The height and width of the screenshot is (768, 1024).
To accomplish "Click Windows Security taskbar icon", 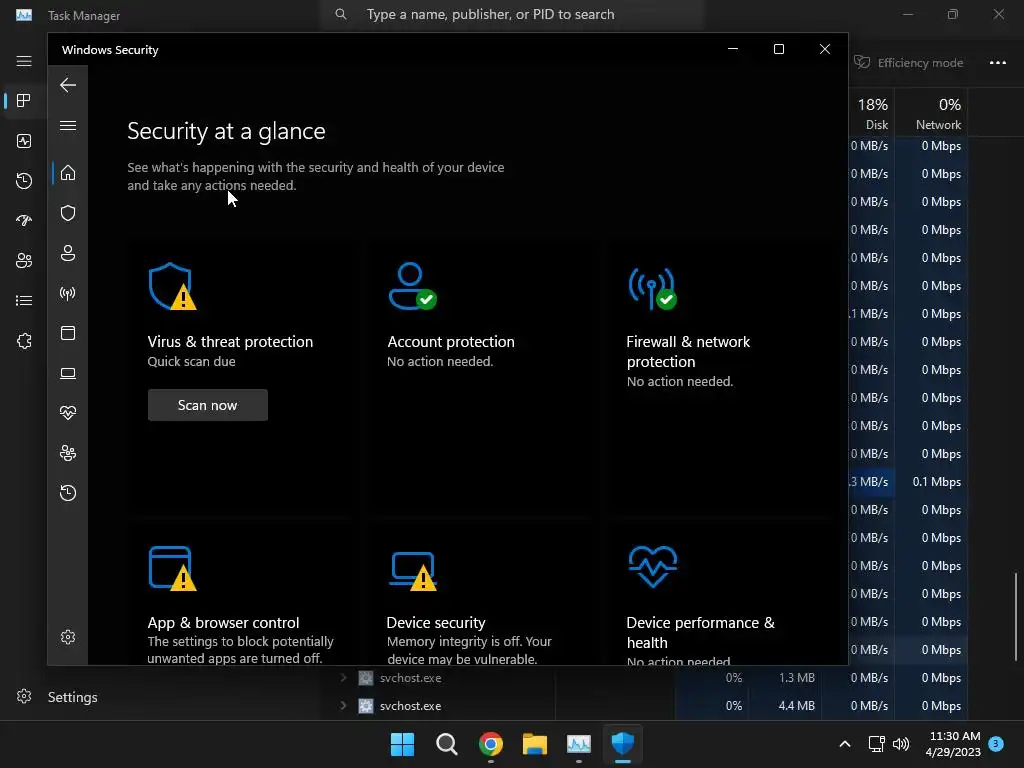I will coord(622,744).
